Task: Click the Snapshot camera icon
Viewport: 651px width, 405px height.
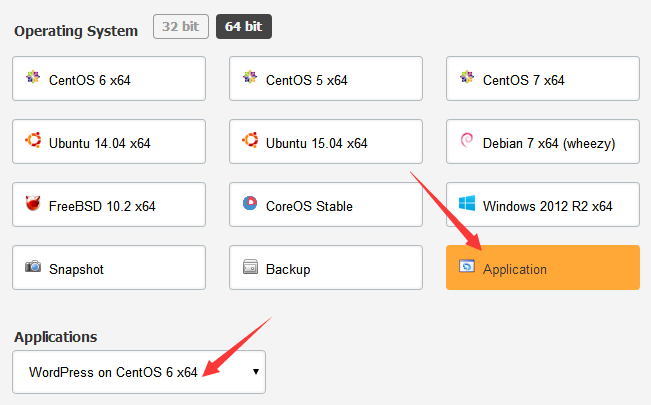Action: click(33, 268)
